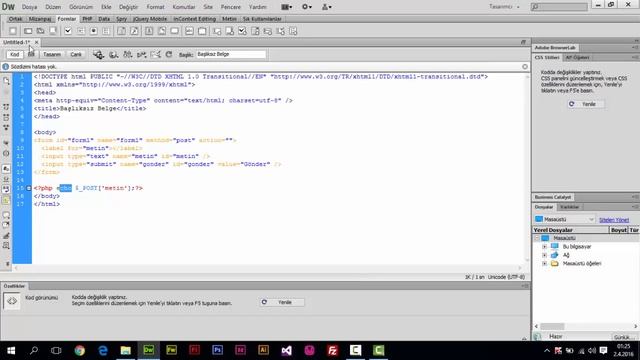Viewport: 640px width, 360px height.
Task: Open the Business Catalyst panel
Action: click(553, 197)
